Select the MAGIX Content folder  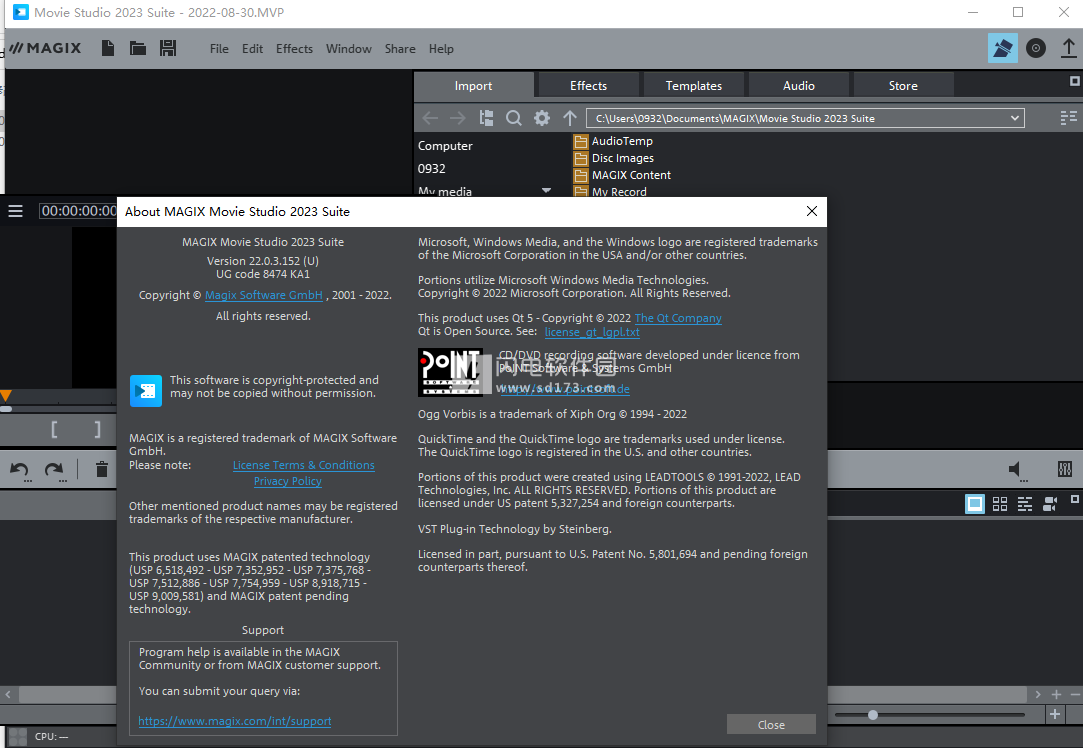coord(622,175)
